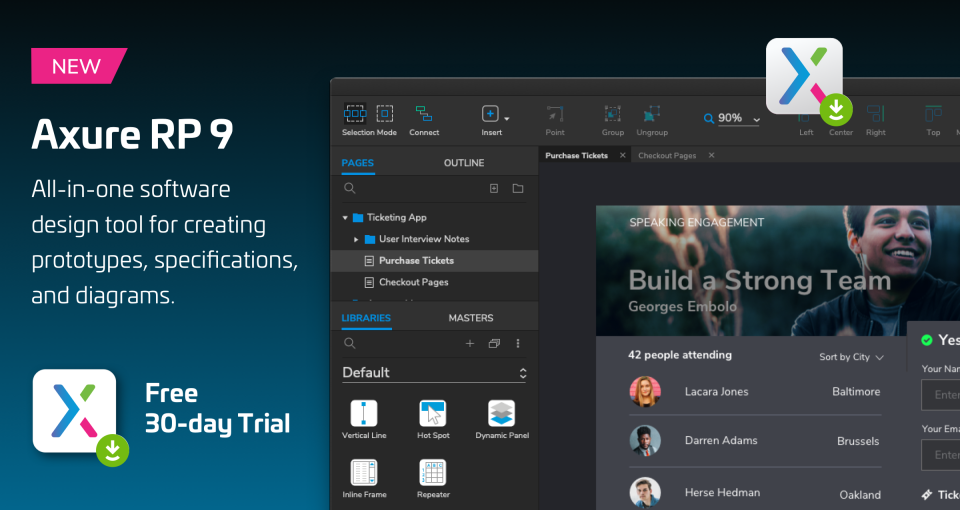Click the libraries window stack icon
This screenshot has width=960, height=510.
494,343
